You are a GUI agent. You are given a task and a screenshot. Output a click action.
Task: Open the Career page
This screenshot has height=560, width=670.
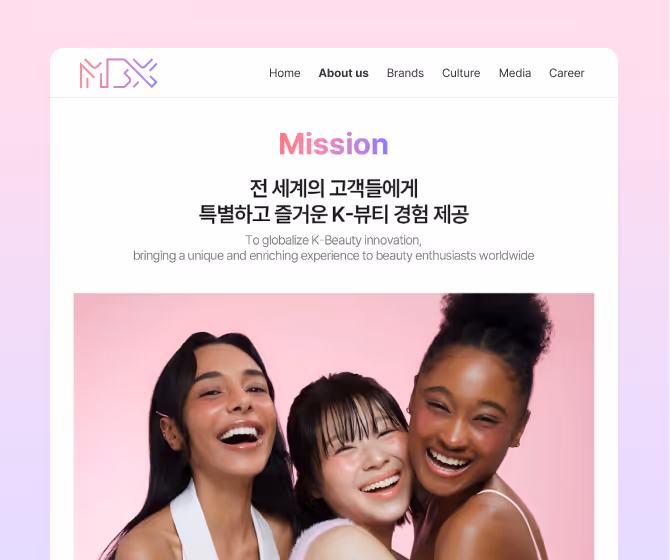567,73
